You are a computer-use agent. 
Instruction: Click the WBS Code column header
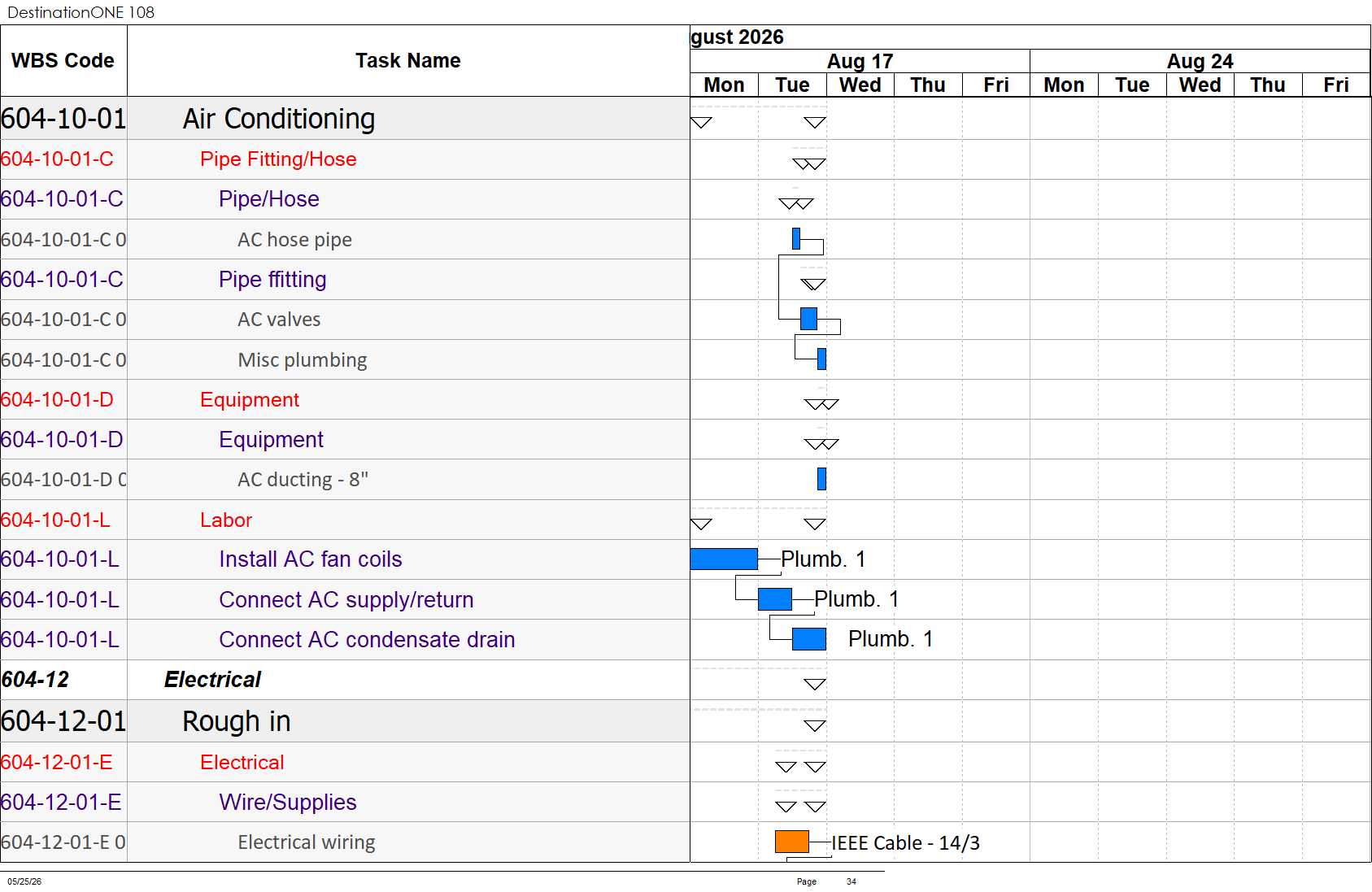coord(63,61)
